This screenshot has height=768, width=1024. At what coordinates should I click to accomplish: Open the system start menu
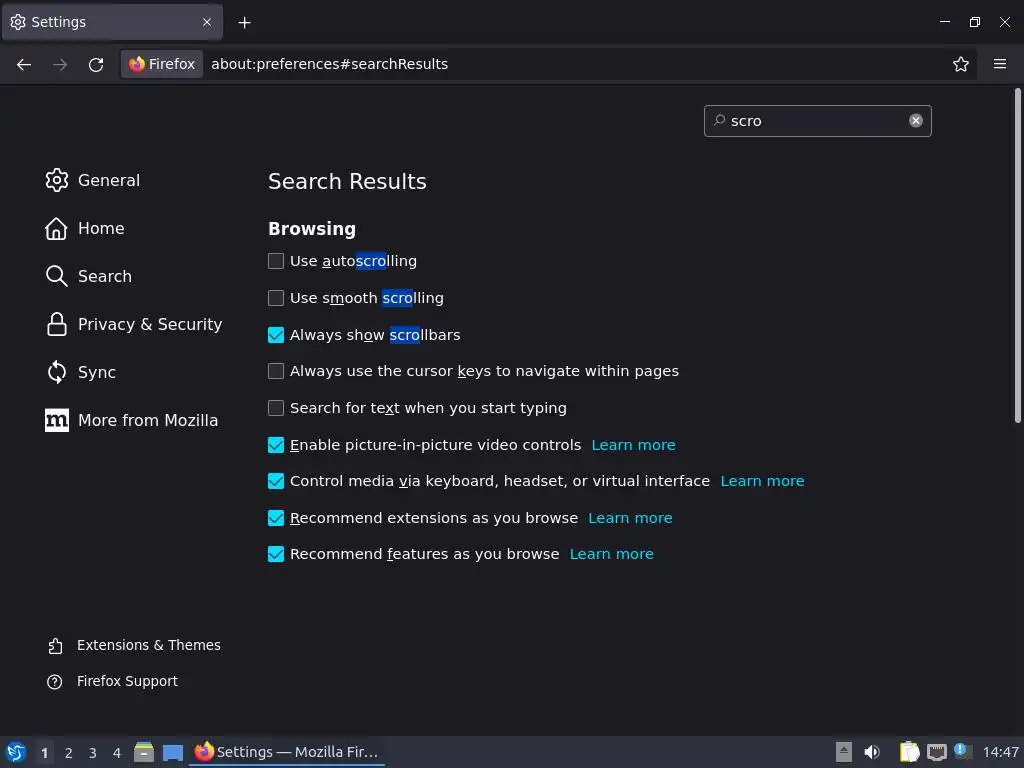point(16,752)
